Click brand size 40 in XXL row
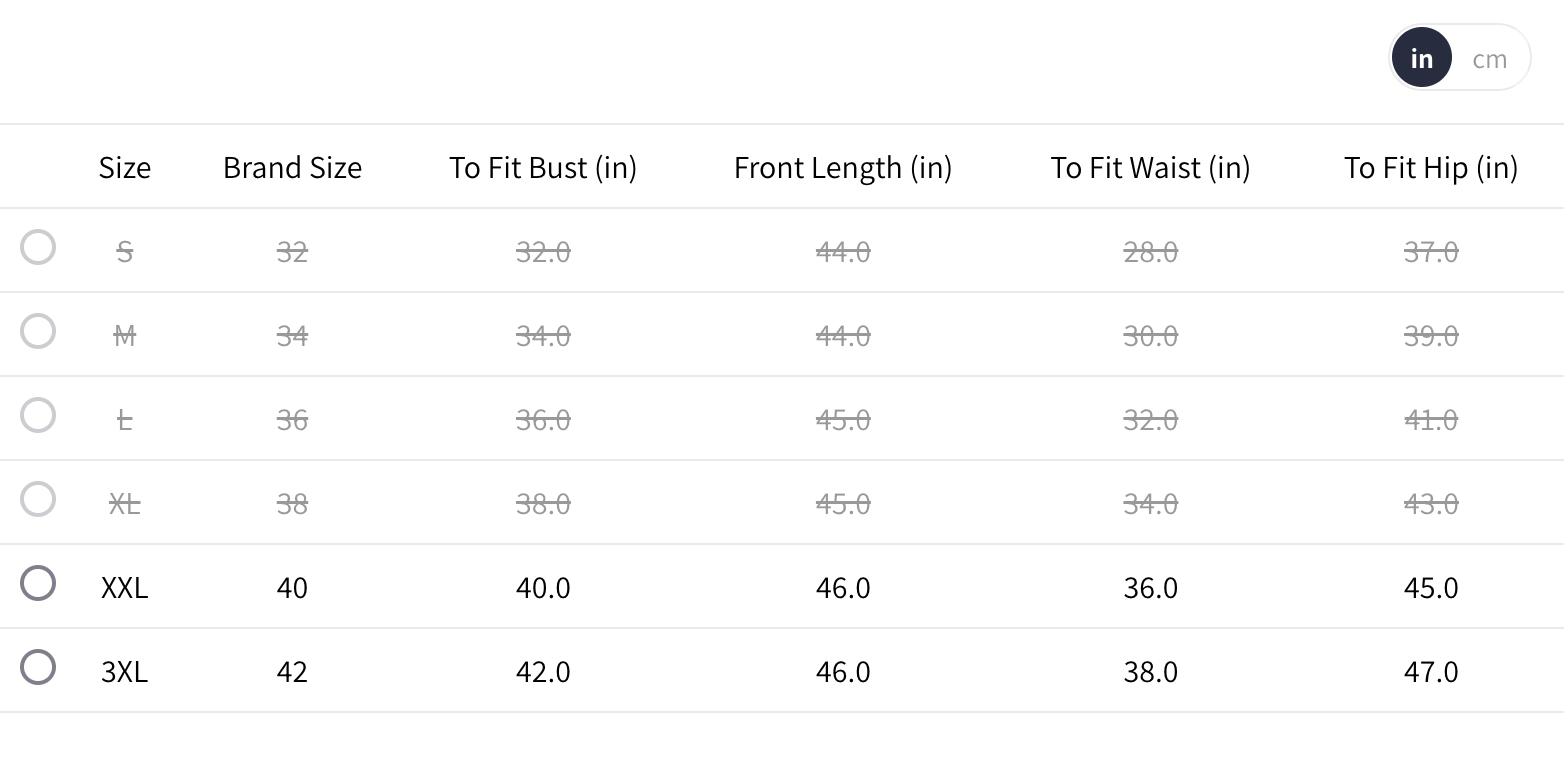This screenshot has height=770, width=1564. 292,587
